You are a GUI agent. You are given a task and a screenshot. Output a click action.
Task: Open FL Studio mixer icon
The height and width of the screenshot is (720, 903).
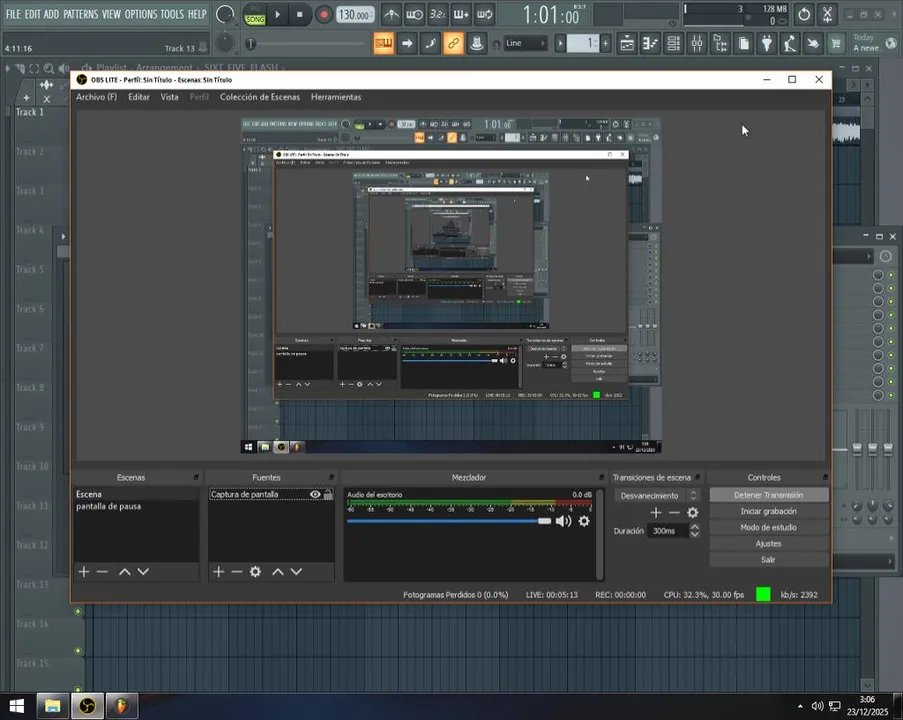pyautogui.click(x=697, y=43)
